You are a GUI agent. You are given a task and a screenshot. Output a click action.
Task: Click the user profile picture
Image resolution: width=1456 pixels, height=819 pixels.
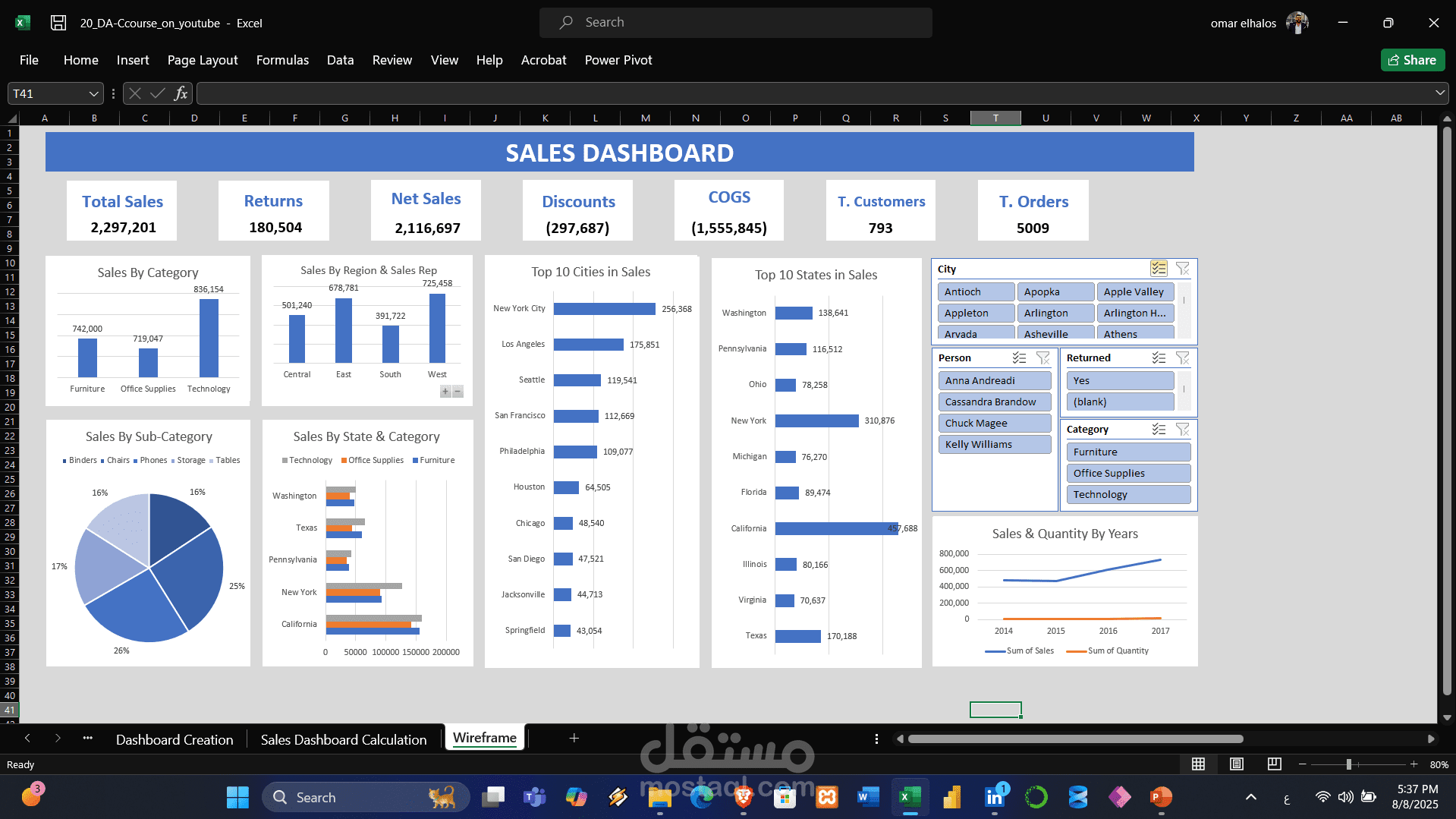point(1298,23)
